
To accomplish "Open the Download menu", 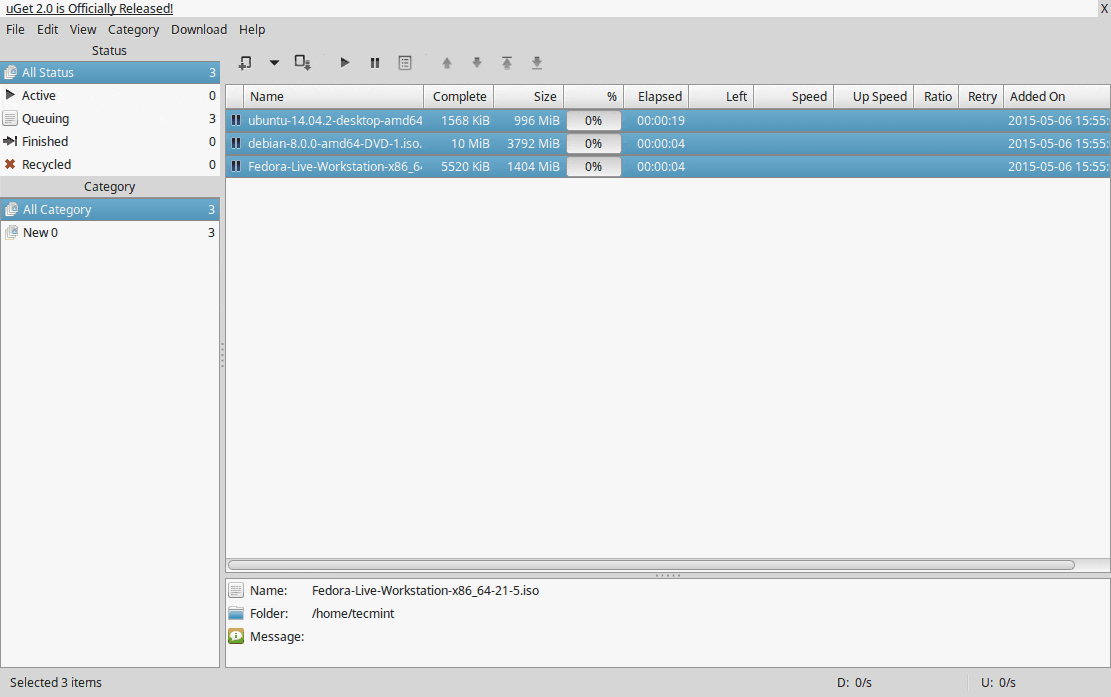I will click(x=199, y=30).
